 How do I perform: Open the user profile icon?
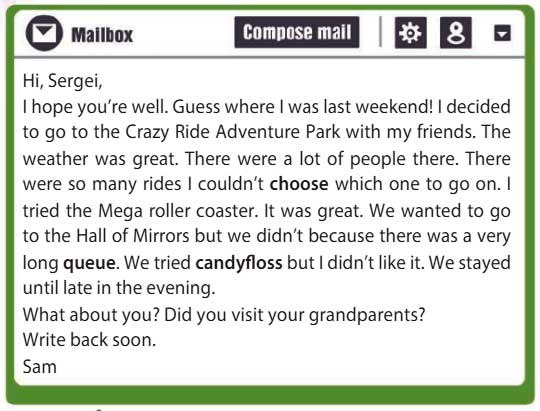coord(456,33)
